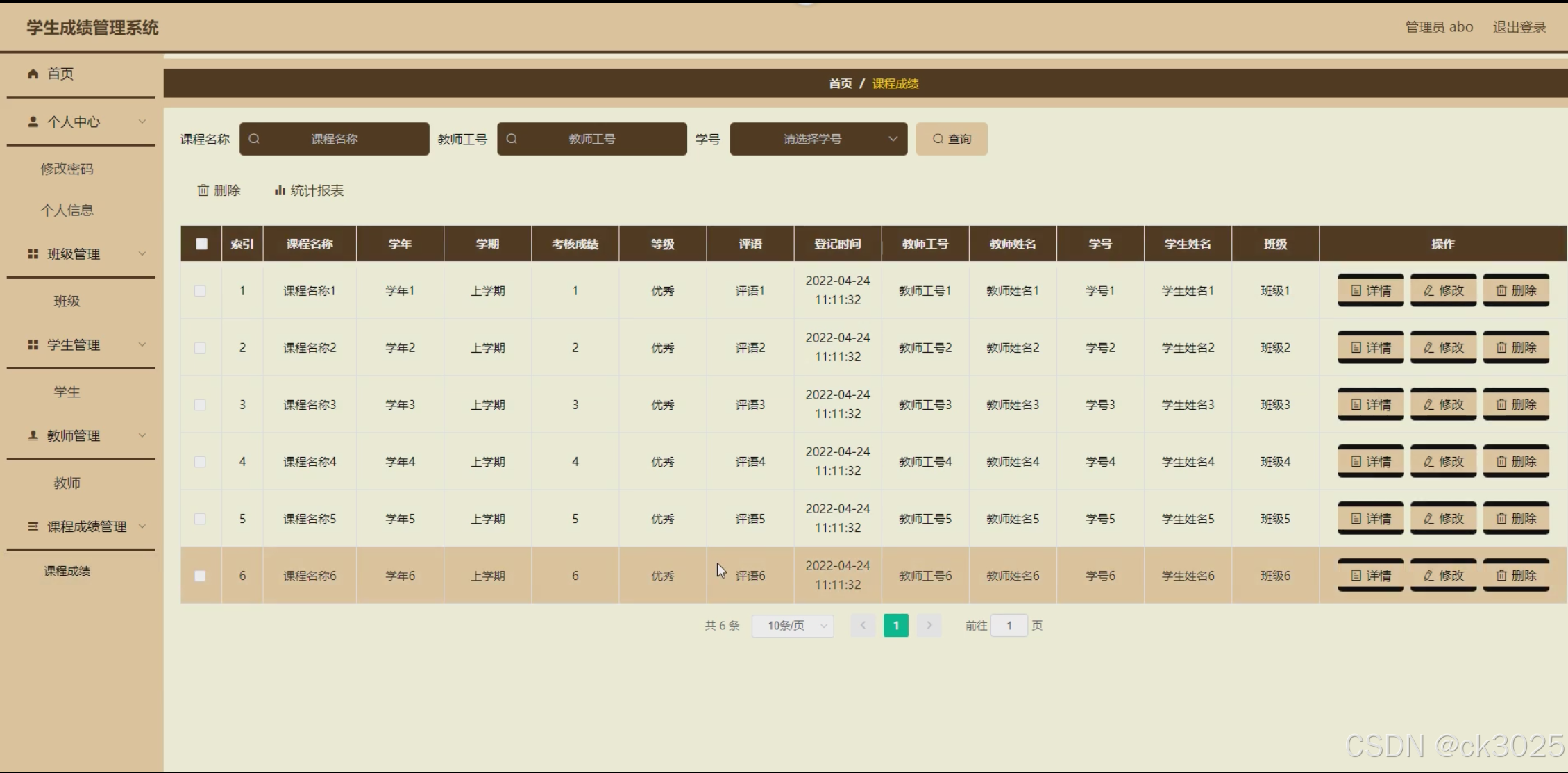This screenshot has height=773, width=1568.
Task: Click the home icon in sidebar
Action: point(33,74)
